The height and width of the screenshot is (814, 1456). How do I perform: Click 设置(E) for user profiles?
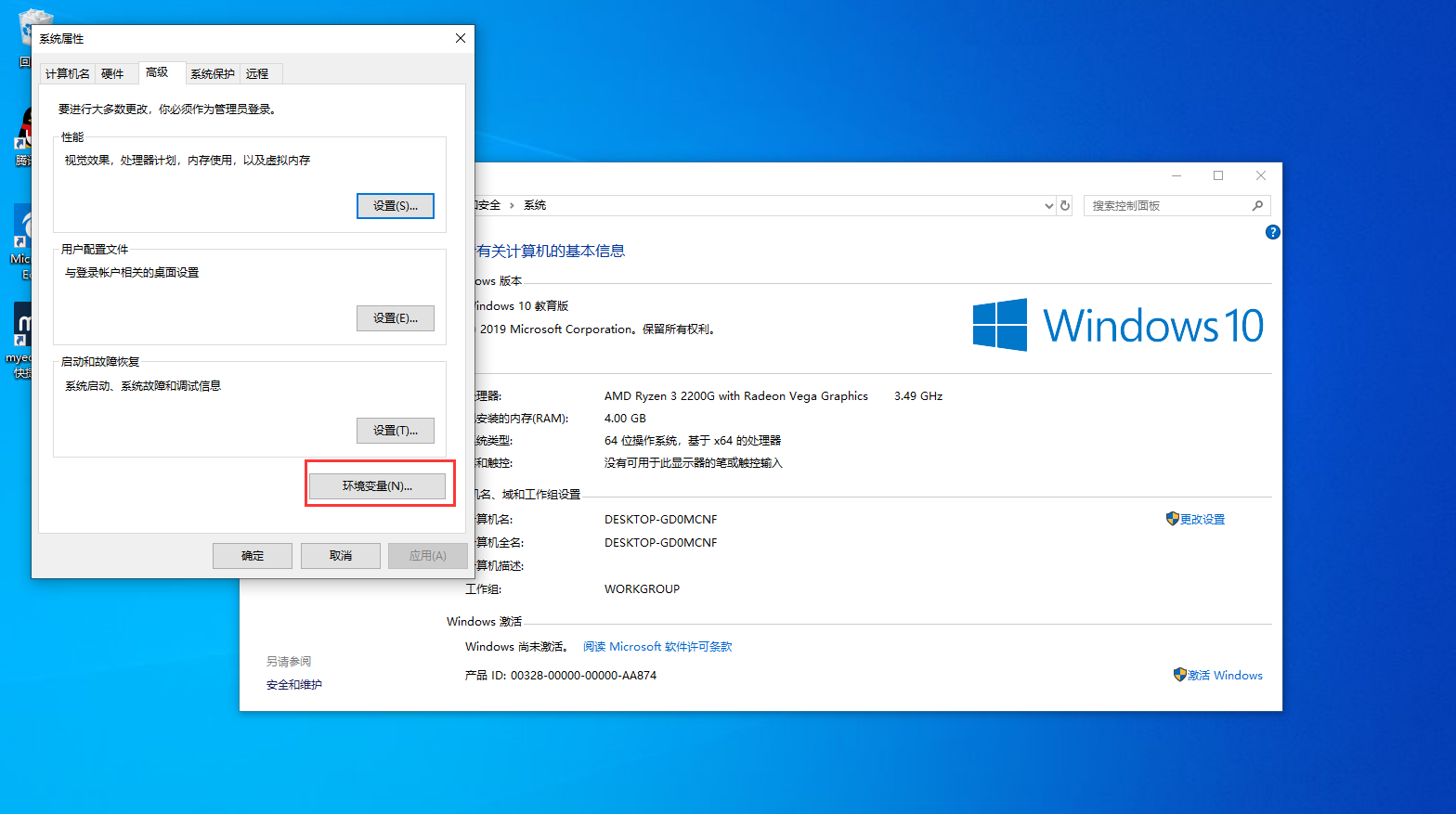(396, 318)
